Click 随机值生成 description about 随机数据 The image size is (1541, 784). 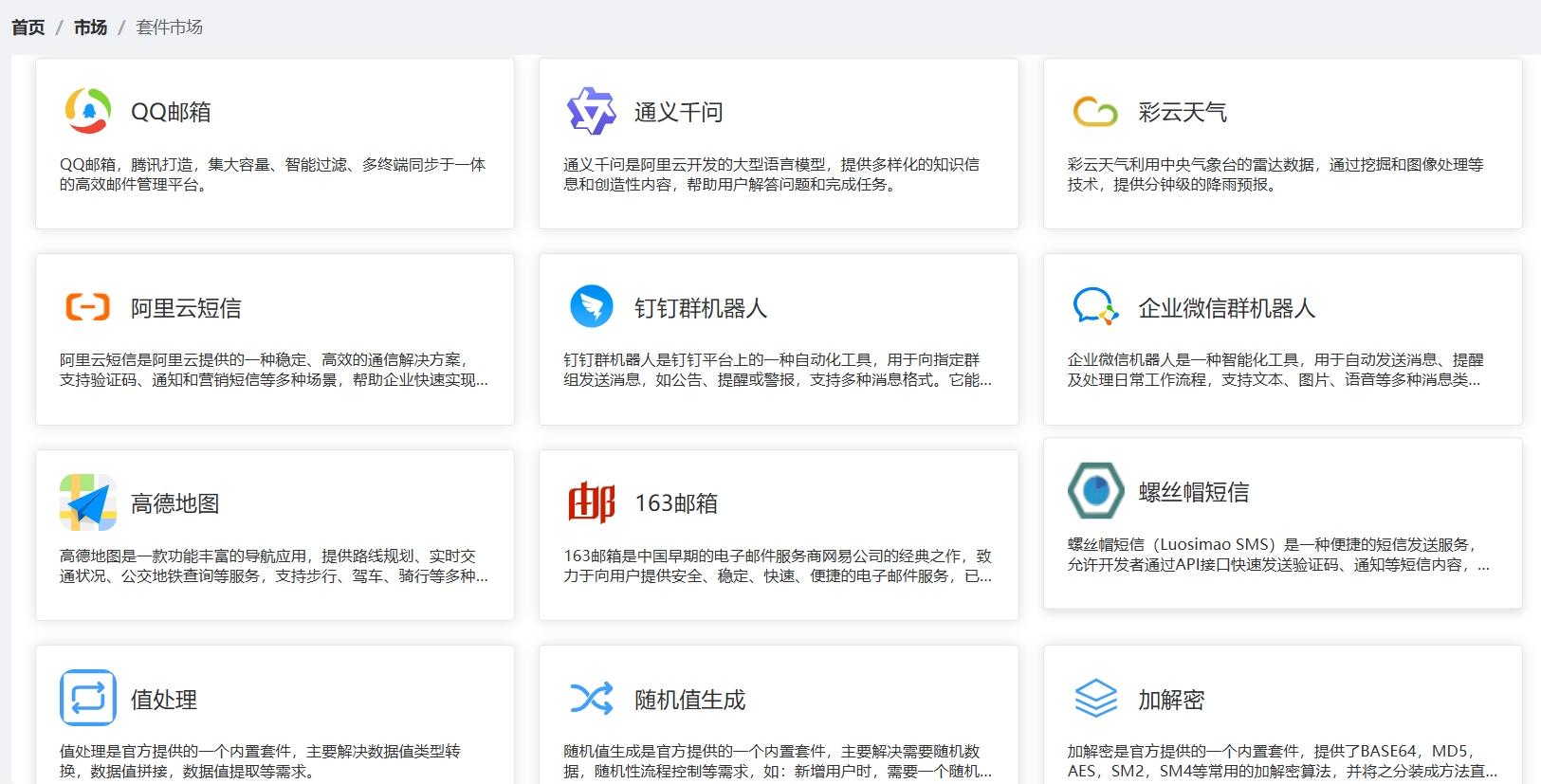pyautogui.click(x=778, y=761)
